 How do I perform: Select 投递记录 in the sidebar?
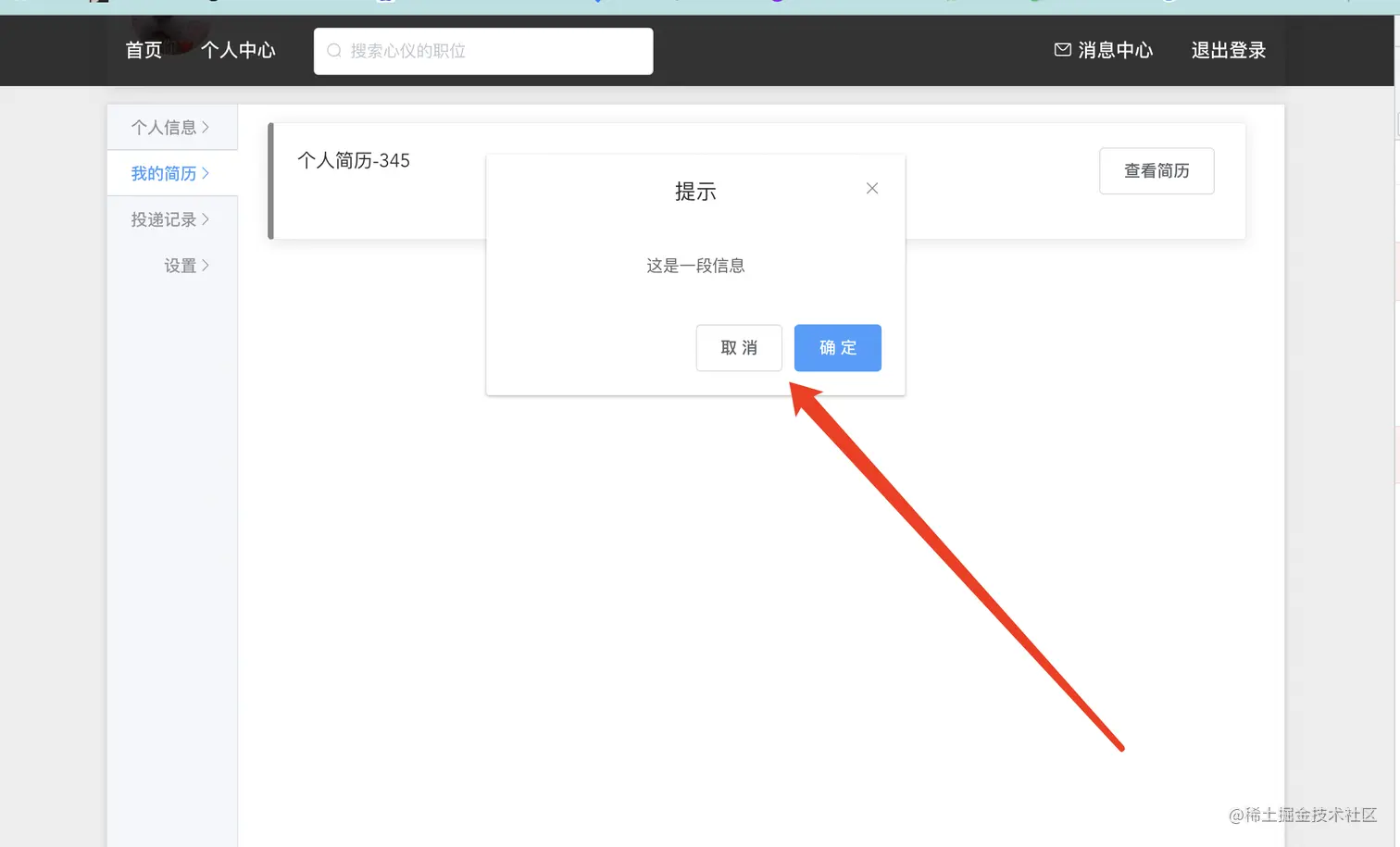165,219
